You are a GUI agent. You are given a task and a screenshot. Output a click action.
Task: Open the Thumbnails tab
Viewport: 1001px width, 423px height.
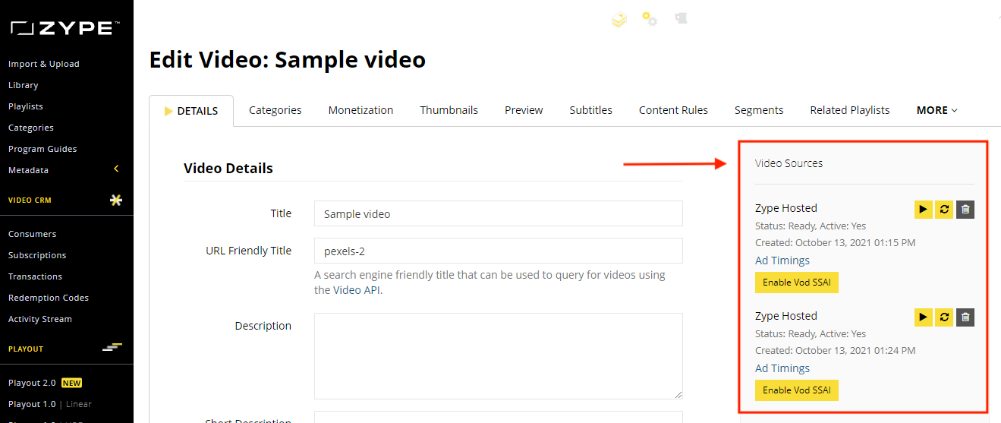[x=449, y=110]
